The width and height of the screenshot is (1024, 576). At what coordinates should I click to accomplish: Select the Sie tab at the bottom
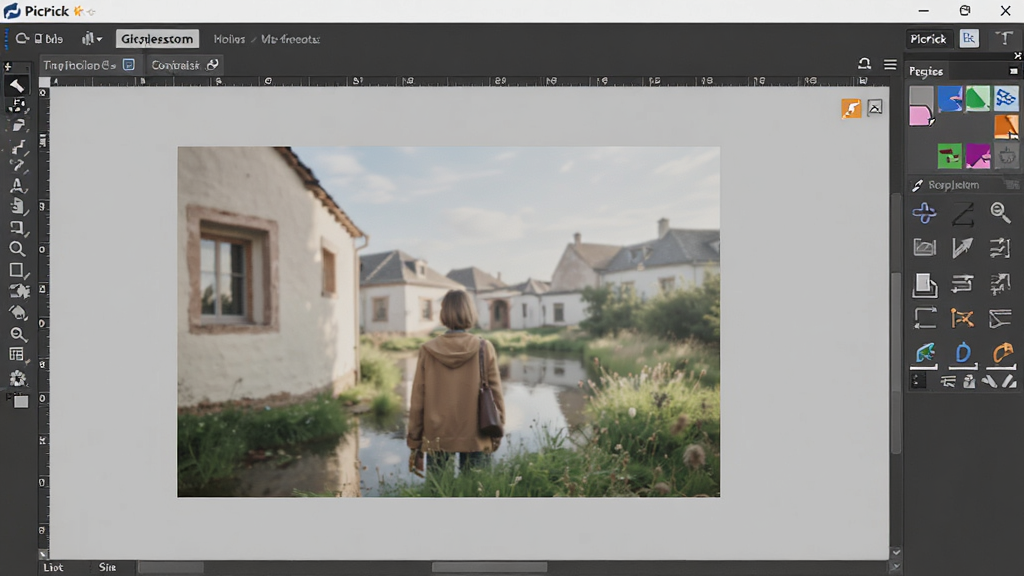(x=107, y=567)
